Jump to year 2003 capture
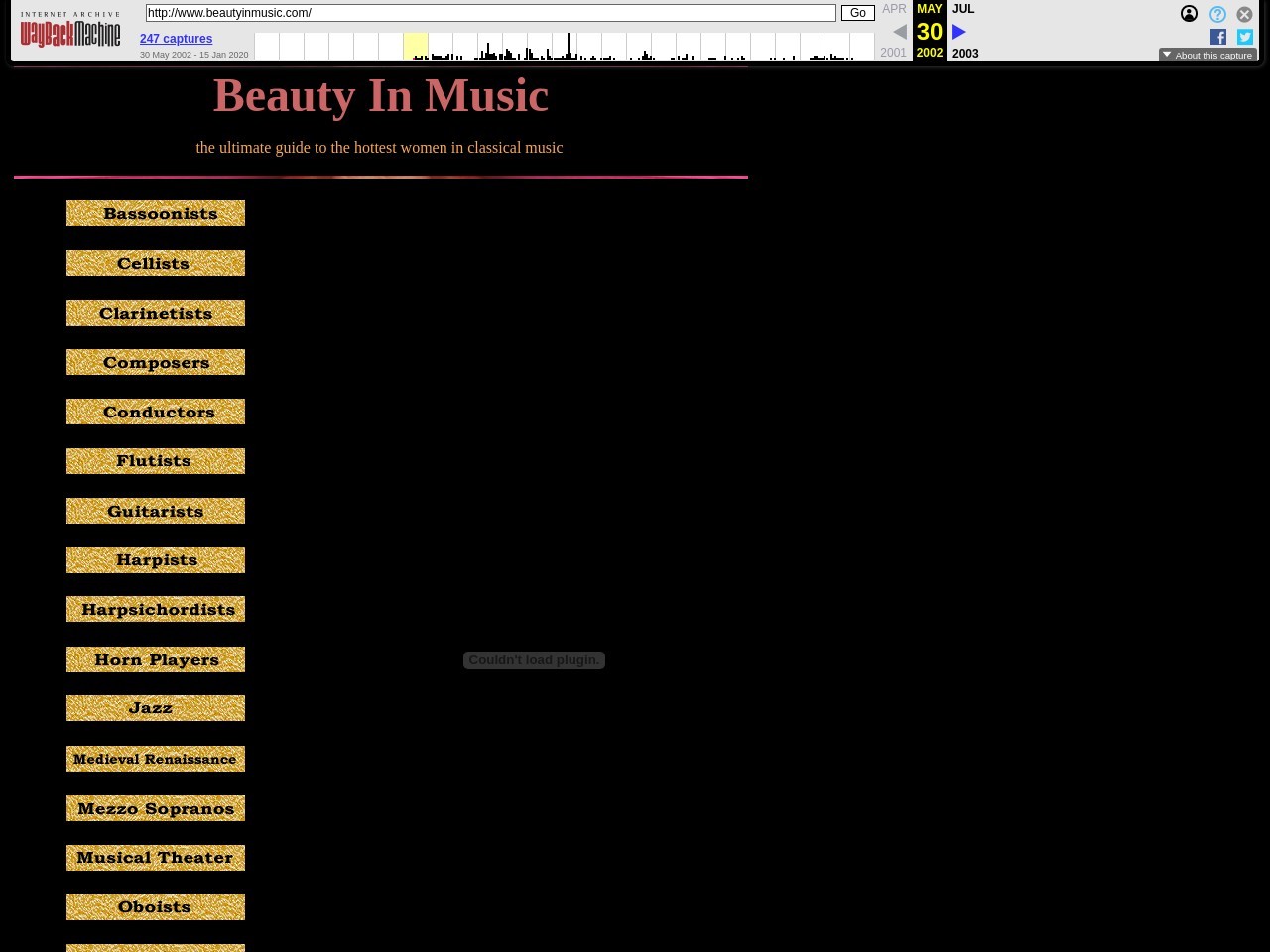 (965, 54)
